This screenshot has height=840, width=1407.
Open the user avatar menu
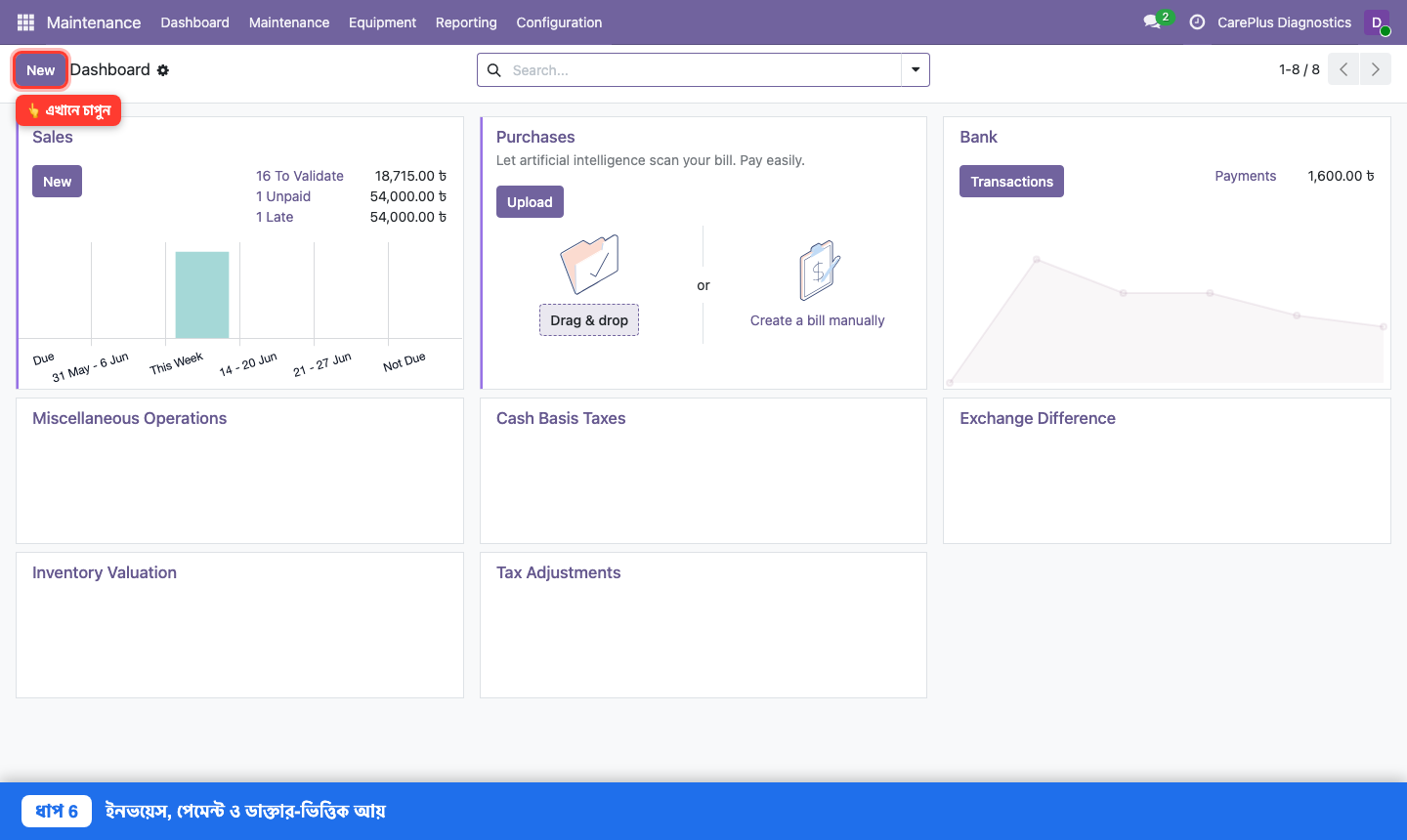(x=1377, y=22)
